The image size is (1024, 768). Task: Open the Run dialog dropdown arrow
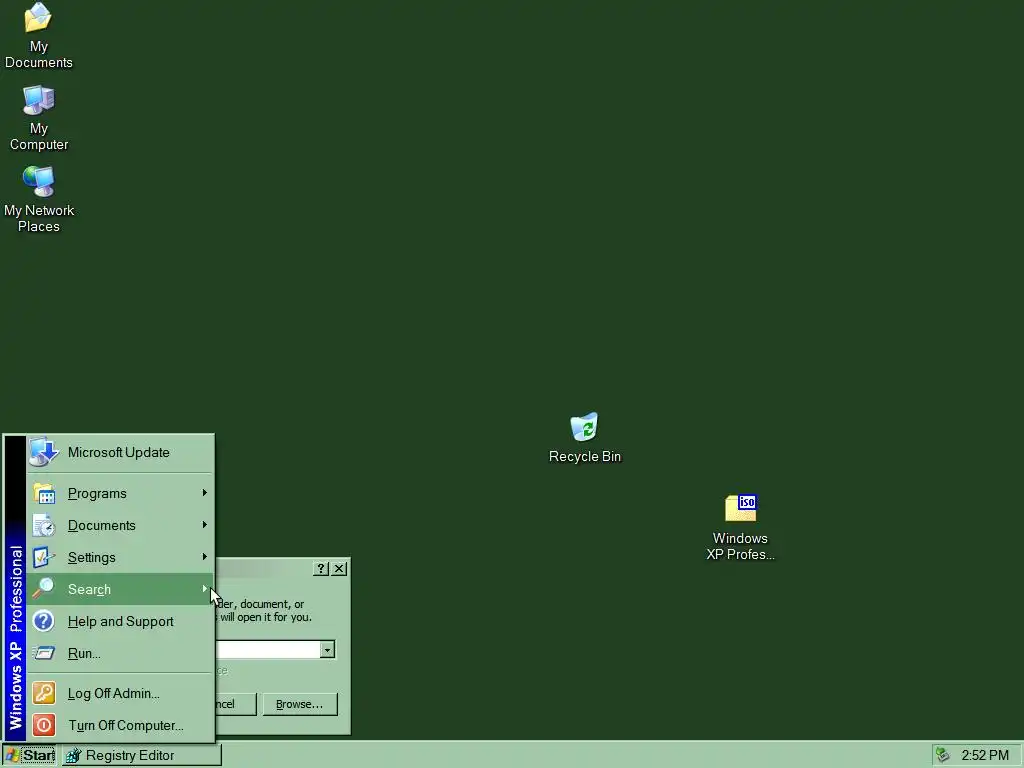pyautogui.click(x=327, y=650)
